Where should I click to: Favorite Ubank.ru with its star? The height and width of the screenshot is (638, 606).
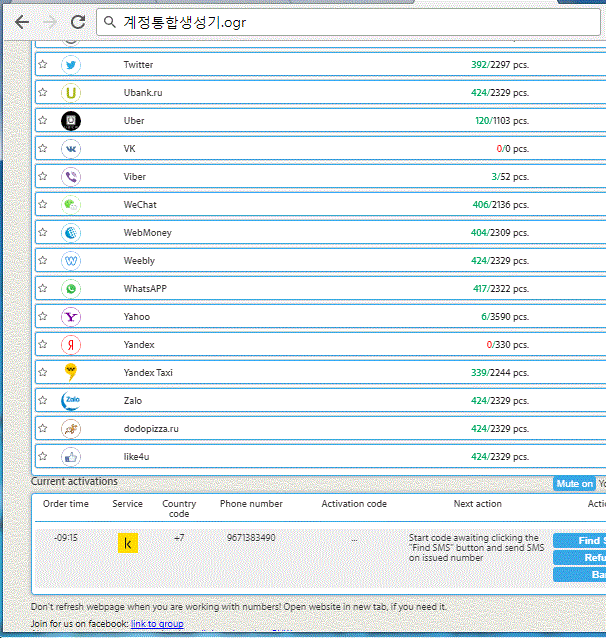click(43, 92)
